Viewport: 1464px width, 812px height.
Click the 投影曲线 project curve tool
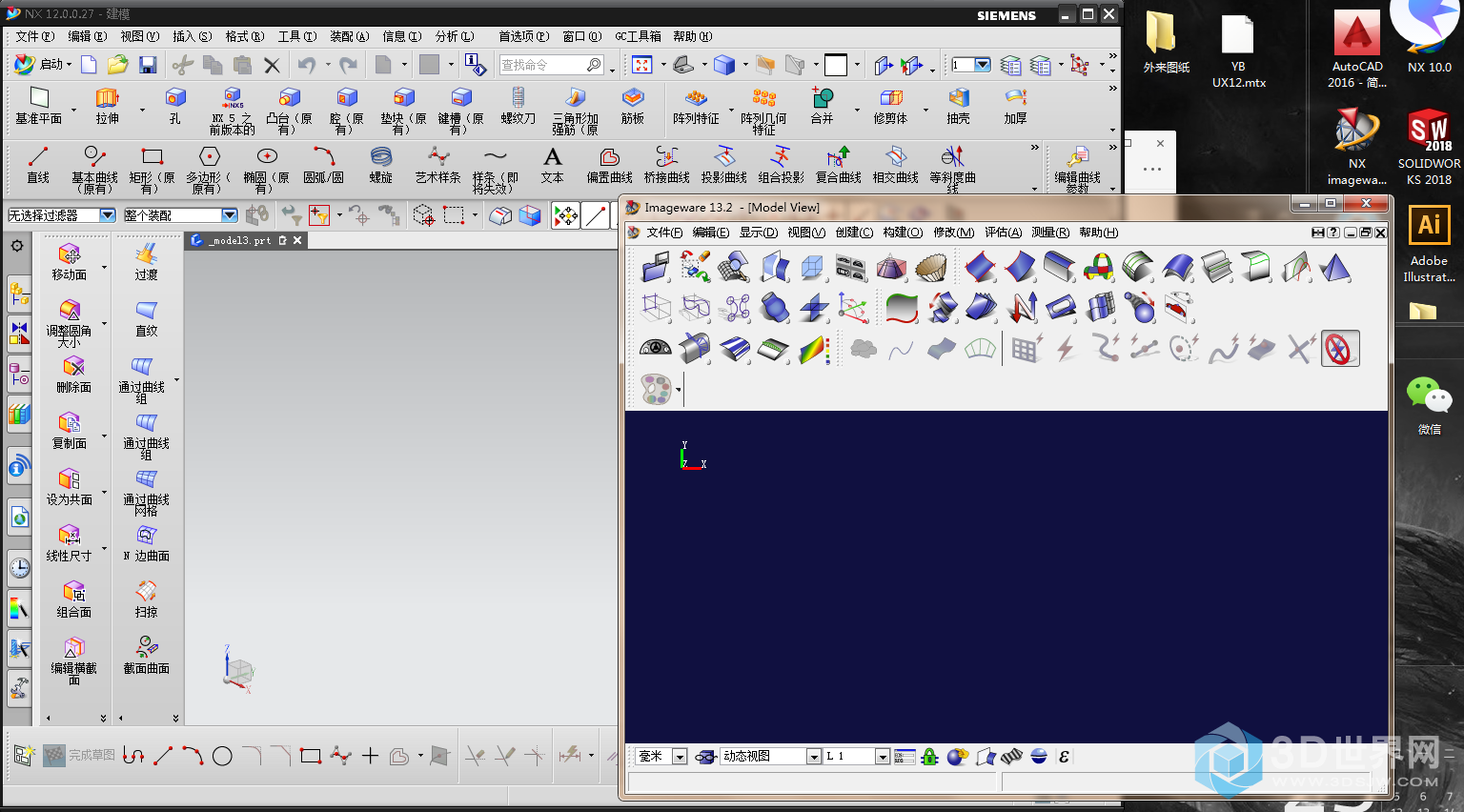724,165
